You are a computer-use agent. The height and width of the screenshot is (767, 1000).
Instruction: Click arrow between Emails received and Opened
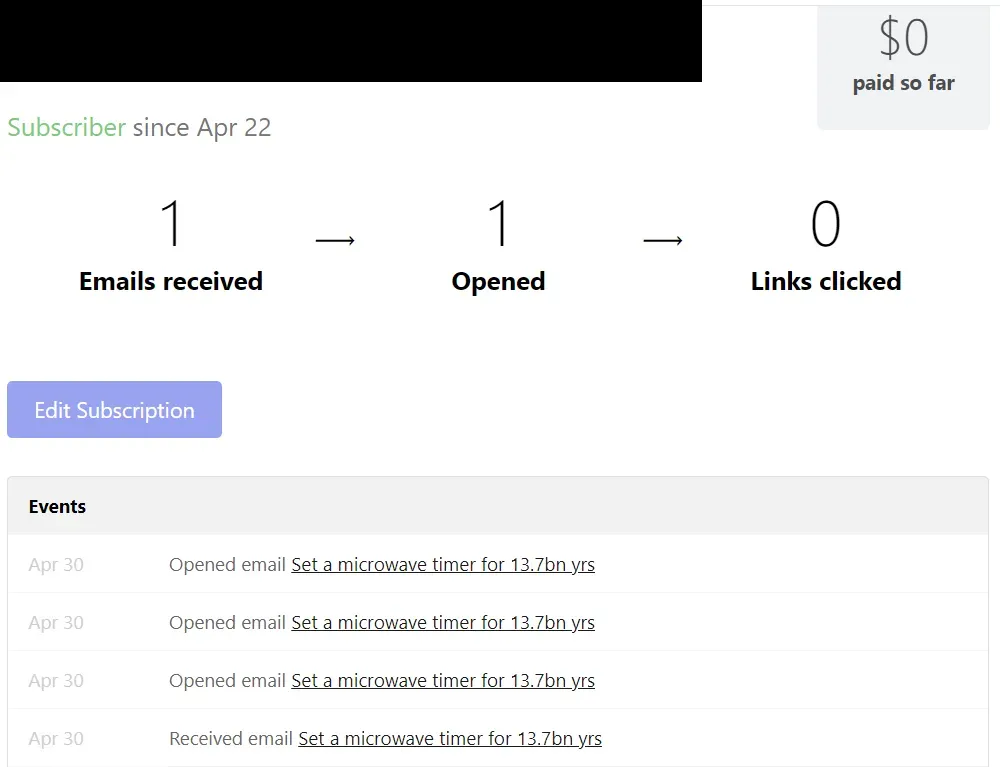coord(335,240)
